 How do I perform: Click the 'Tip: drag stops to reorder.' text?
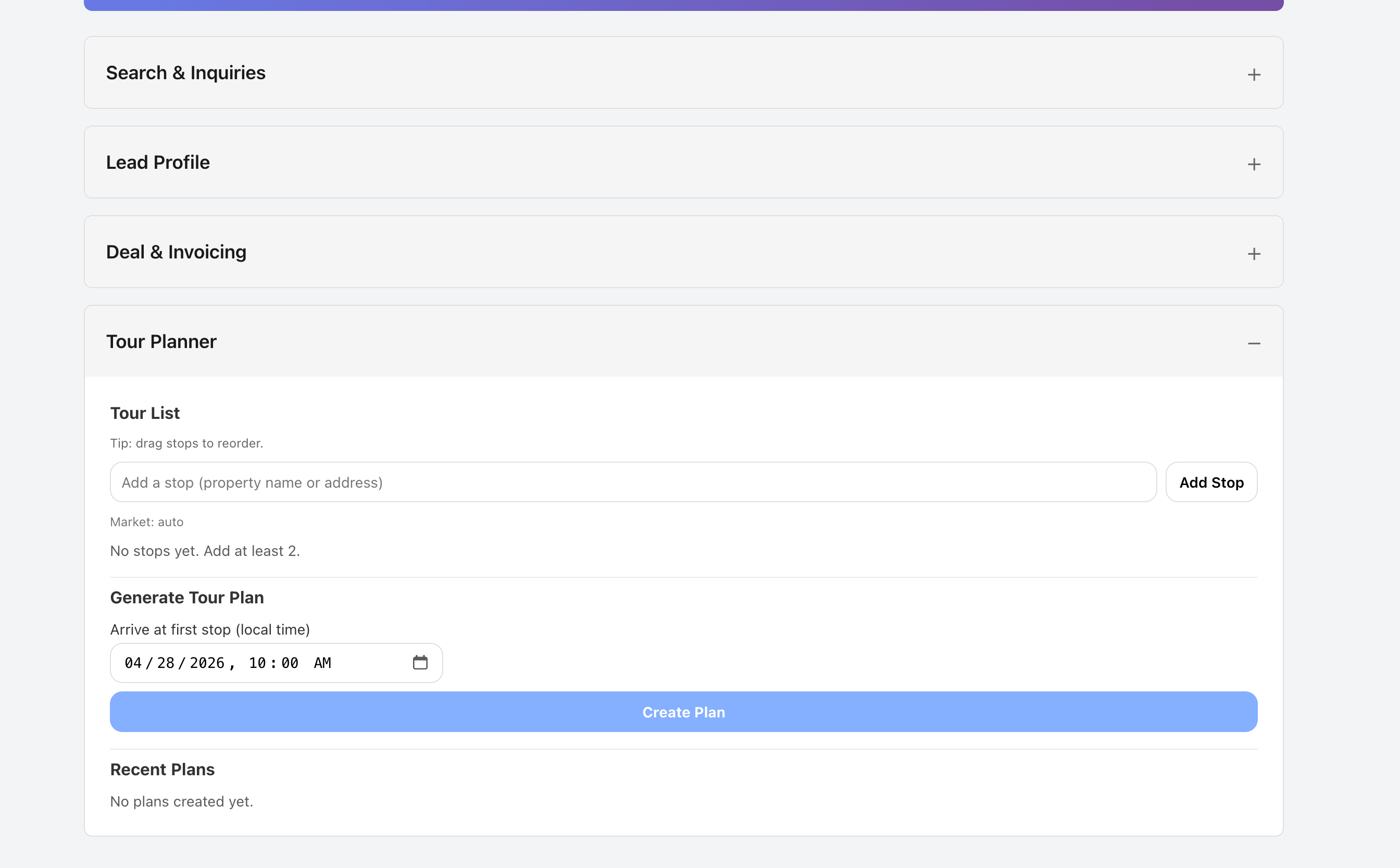point(186,443)
